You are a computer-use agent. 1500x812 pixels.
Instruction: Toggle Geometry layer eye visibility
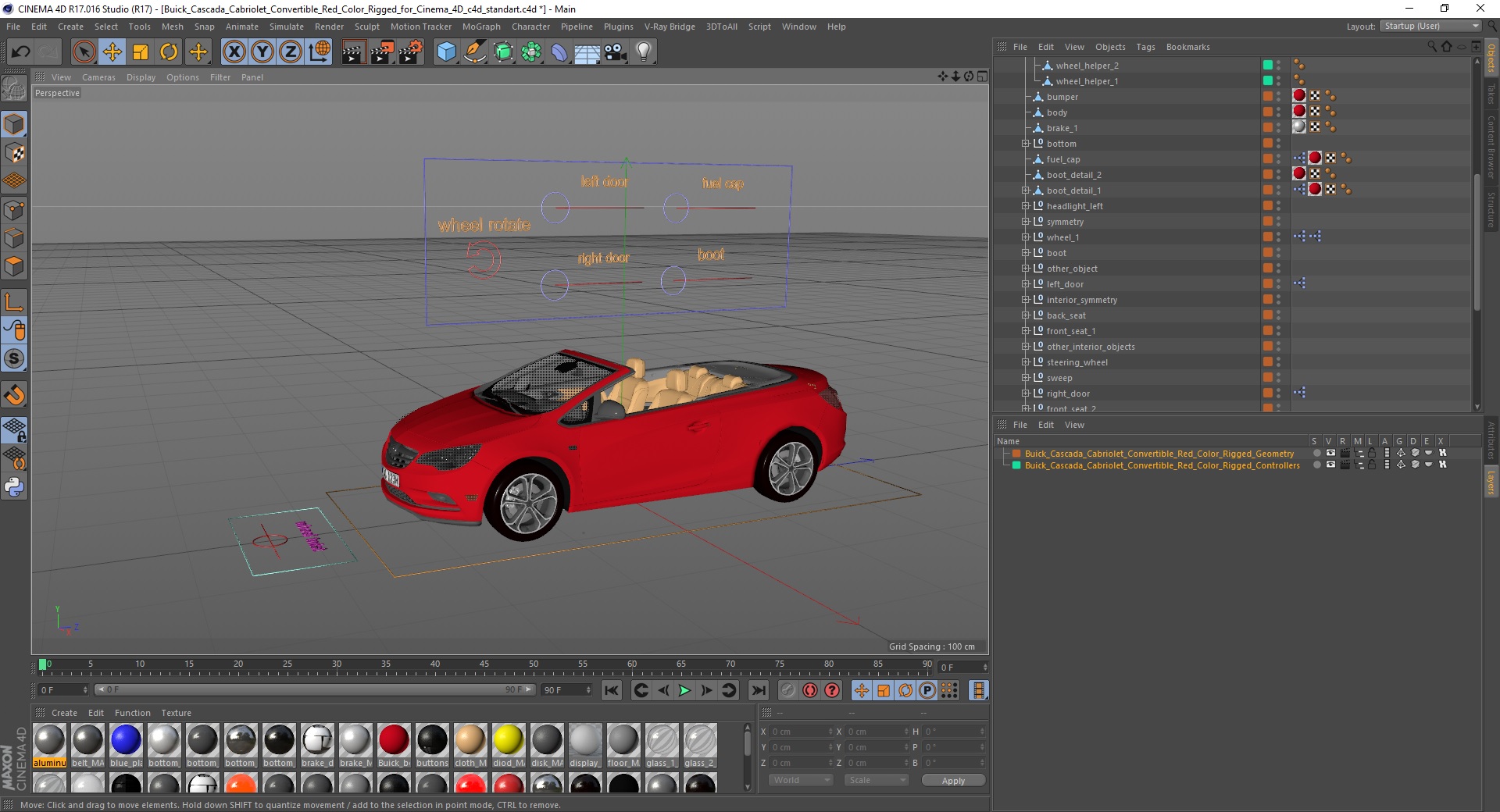point(1330,453)
